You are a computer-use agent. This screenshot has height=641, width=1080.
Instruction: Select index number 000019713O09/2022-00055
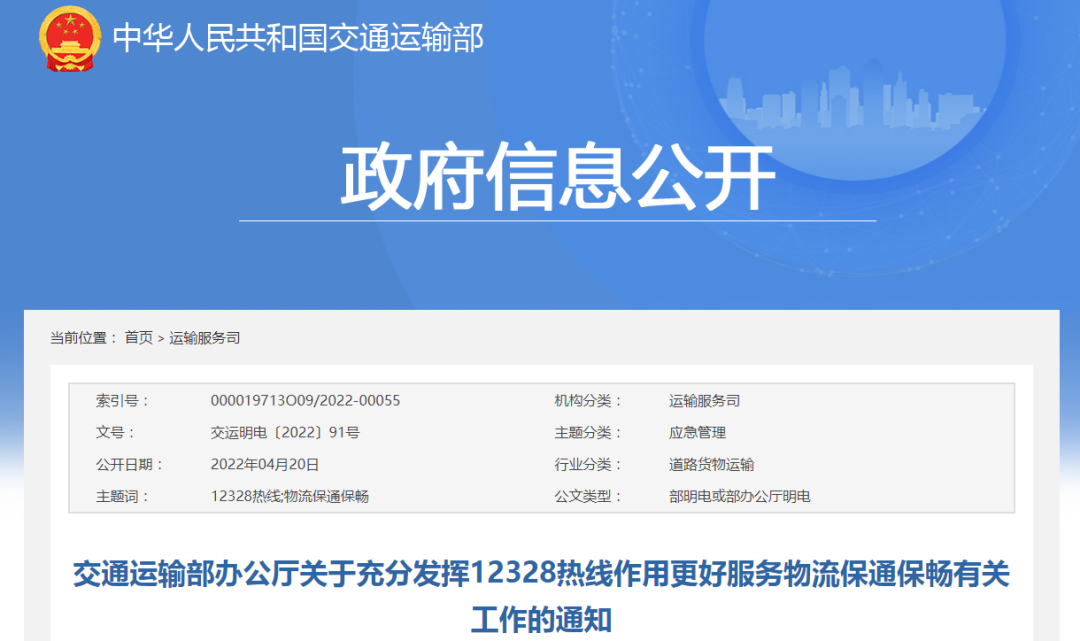(x=305, y=401)
